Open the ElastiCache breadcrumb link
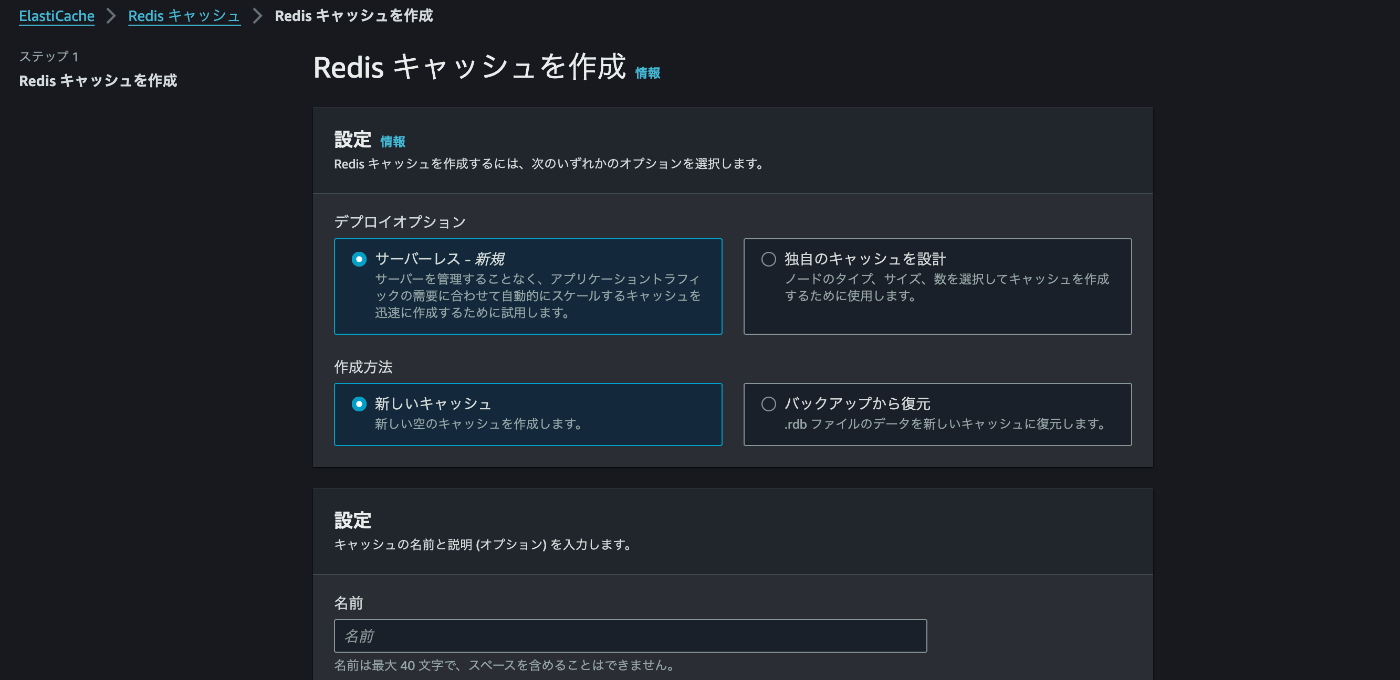This screenshot has width=1400, height=680. pos(57,16)
